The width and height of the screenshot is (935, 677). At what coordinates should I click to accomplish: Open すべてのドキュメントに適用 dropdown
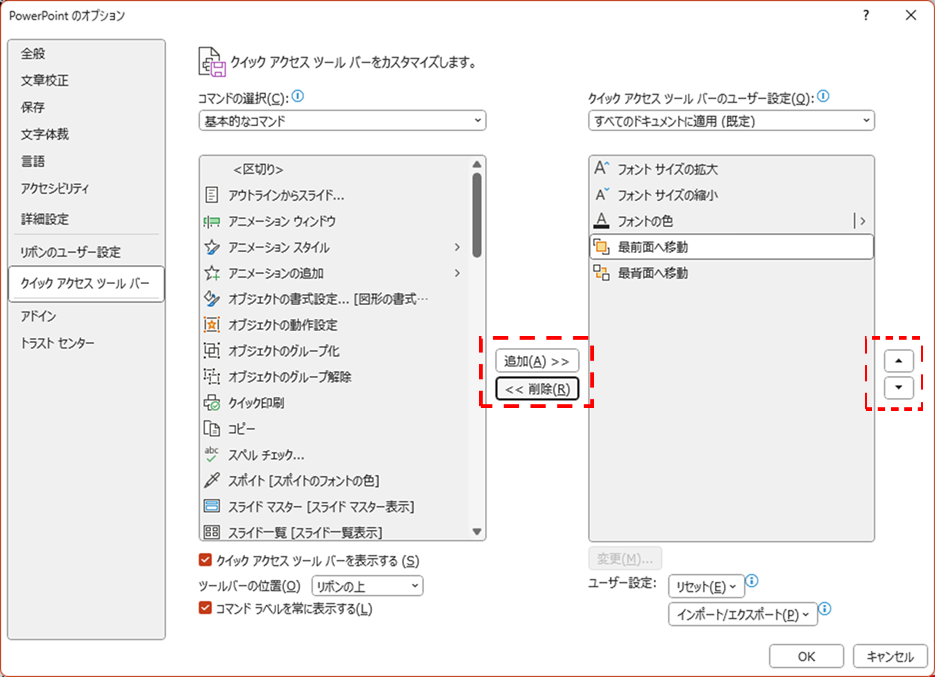(731, 121)
